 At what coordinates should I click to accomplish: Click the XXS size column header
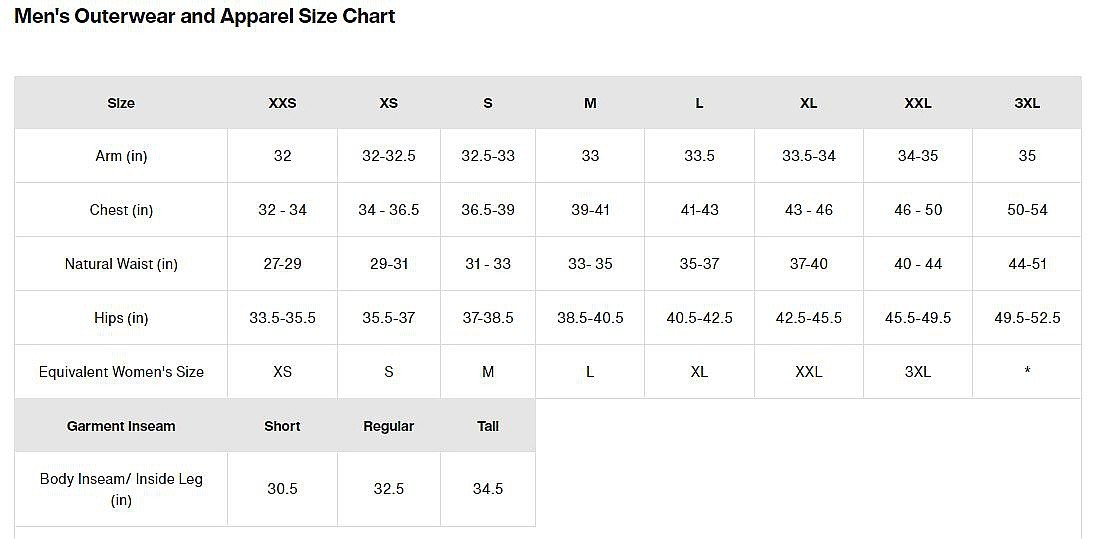[x=282, y=103]
